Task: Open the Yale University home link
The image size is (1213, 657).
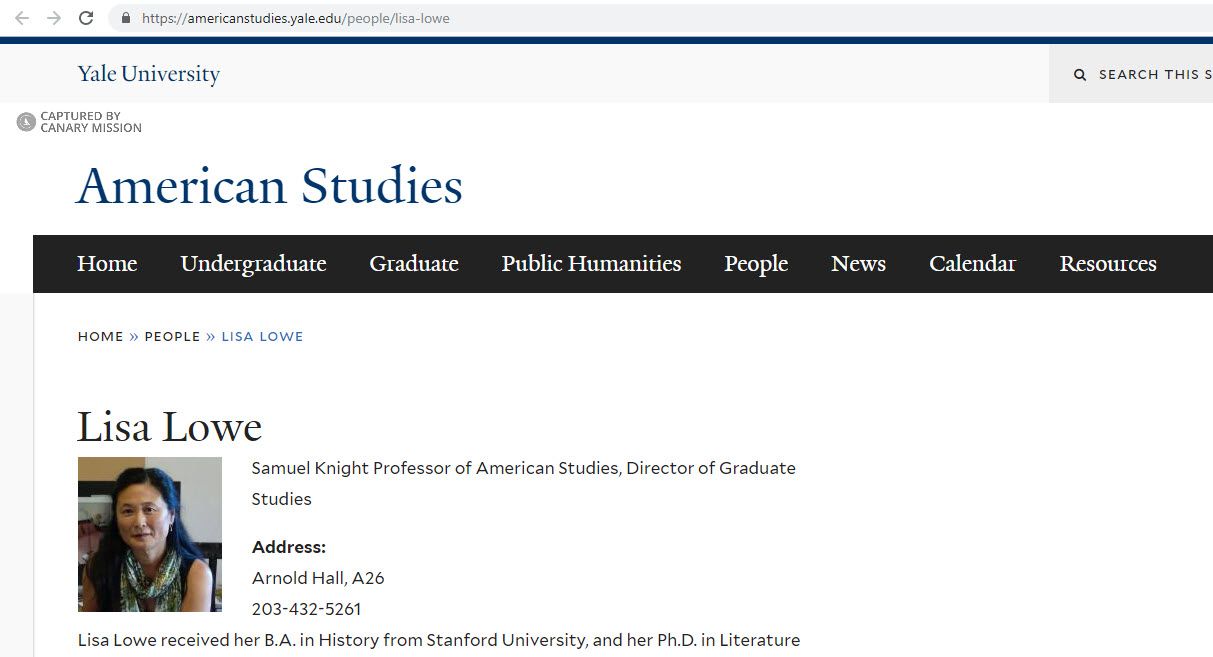Action: 149,74
